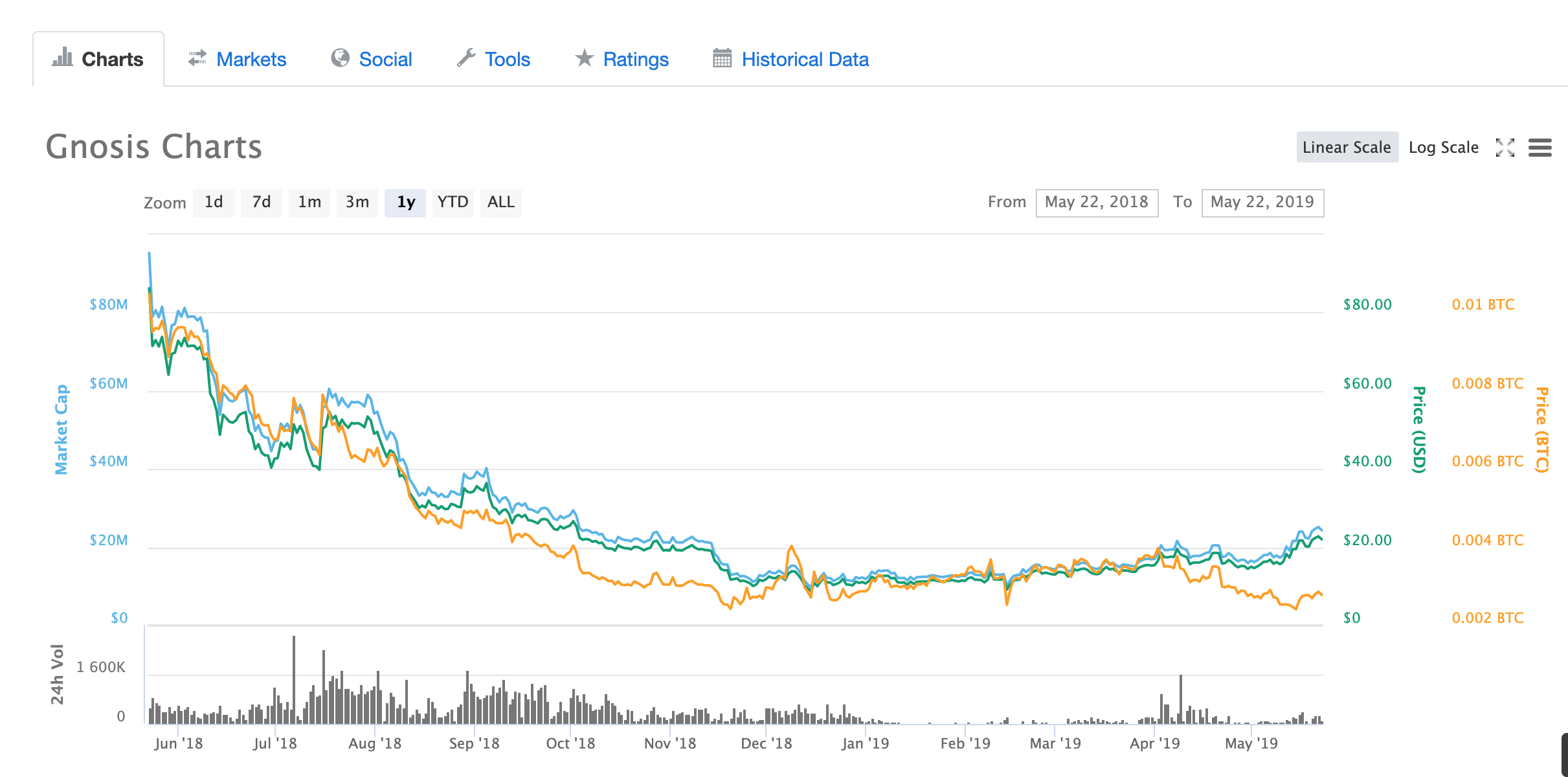Go to the Tools tab
The image size is (1568, 777).
493,59
